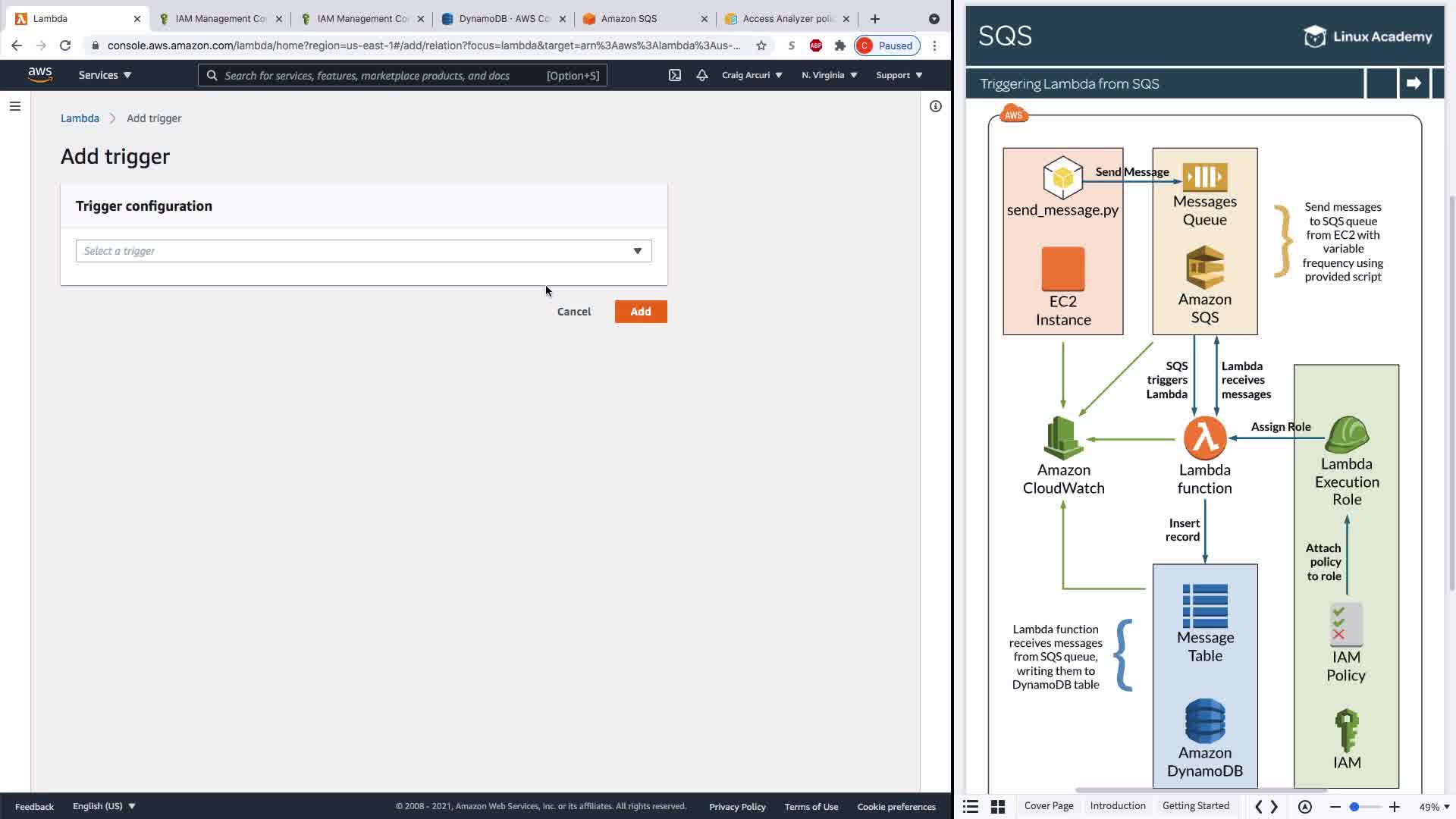Expand the Services menu
Viewport: 1456px width, 819px height.
105,75
